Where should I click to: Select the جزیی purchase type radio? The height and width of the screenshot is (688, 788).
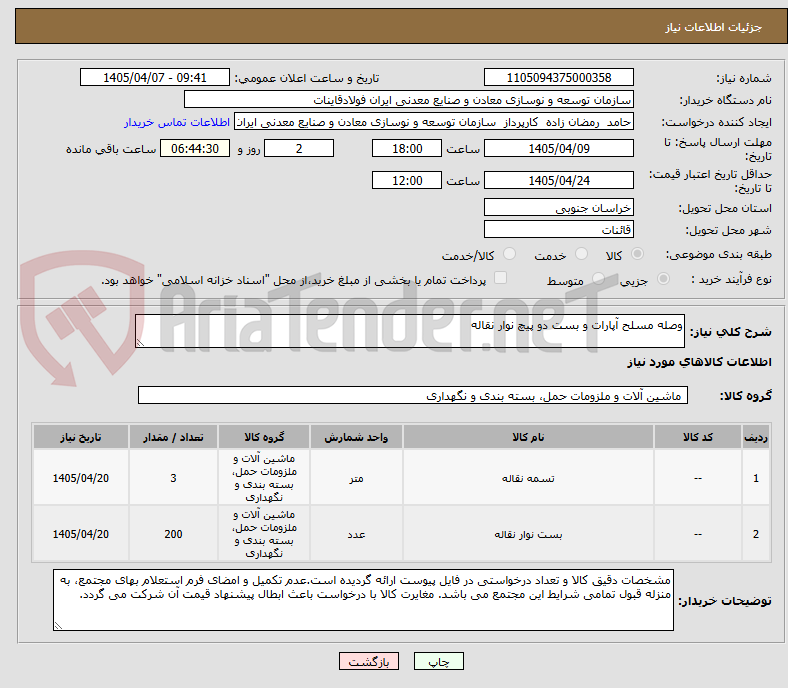[x=663, y=278]
